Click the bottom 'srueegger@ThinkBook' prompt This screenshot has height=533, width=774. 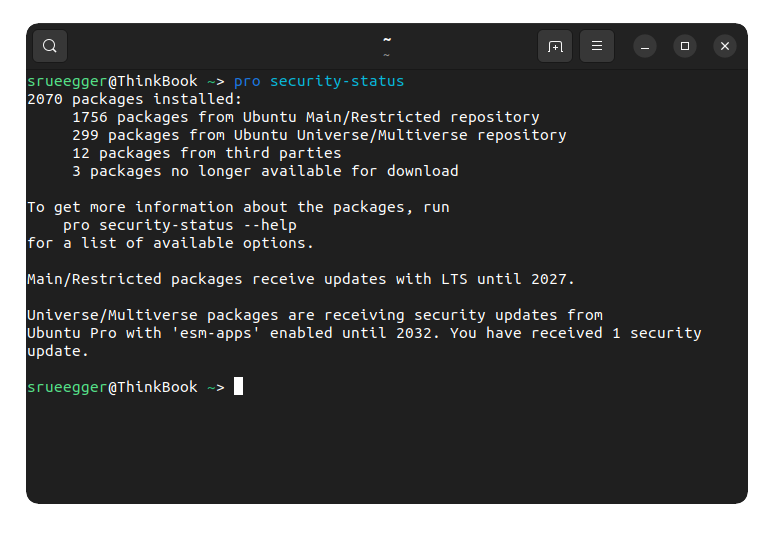[x=112, y=387]
